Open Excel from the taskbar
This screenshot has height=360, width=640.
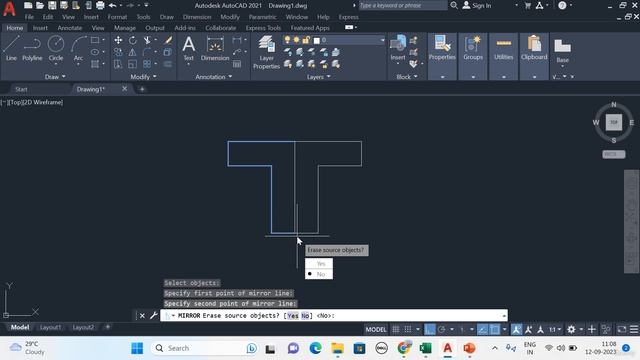click(x=425, y=348)
